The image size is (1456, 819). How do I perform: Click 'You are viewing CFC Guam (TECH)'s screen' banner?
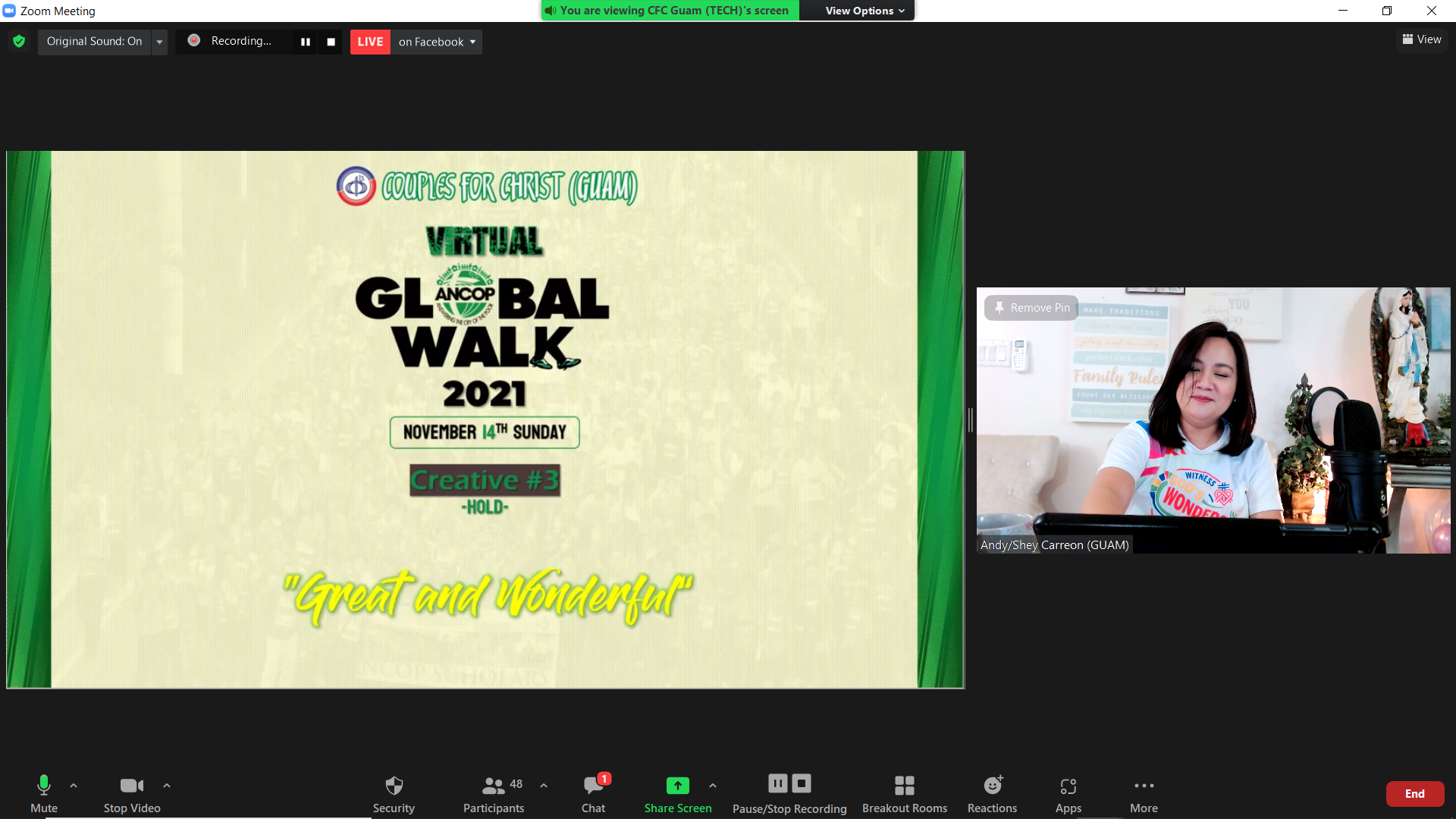[670, 11]
